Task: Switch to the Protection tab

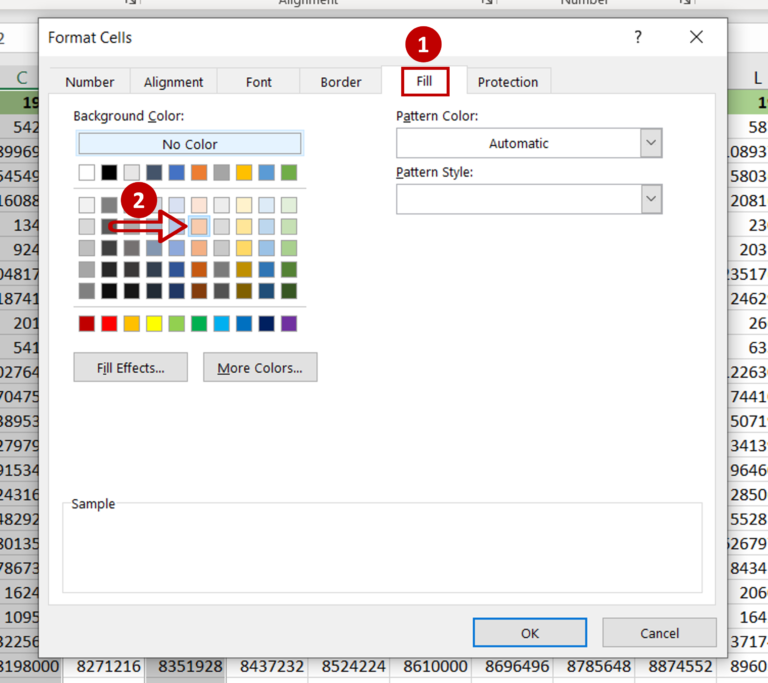Action: point(507,82)
